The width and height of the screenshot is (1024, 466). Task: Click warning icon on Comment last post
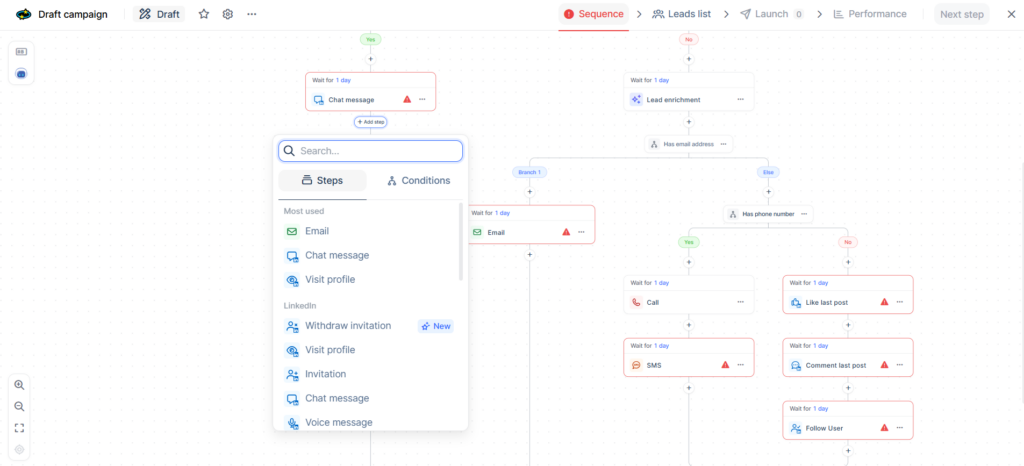tap(884, 365)
